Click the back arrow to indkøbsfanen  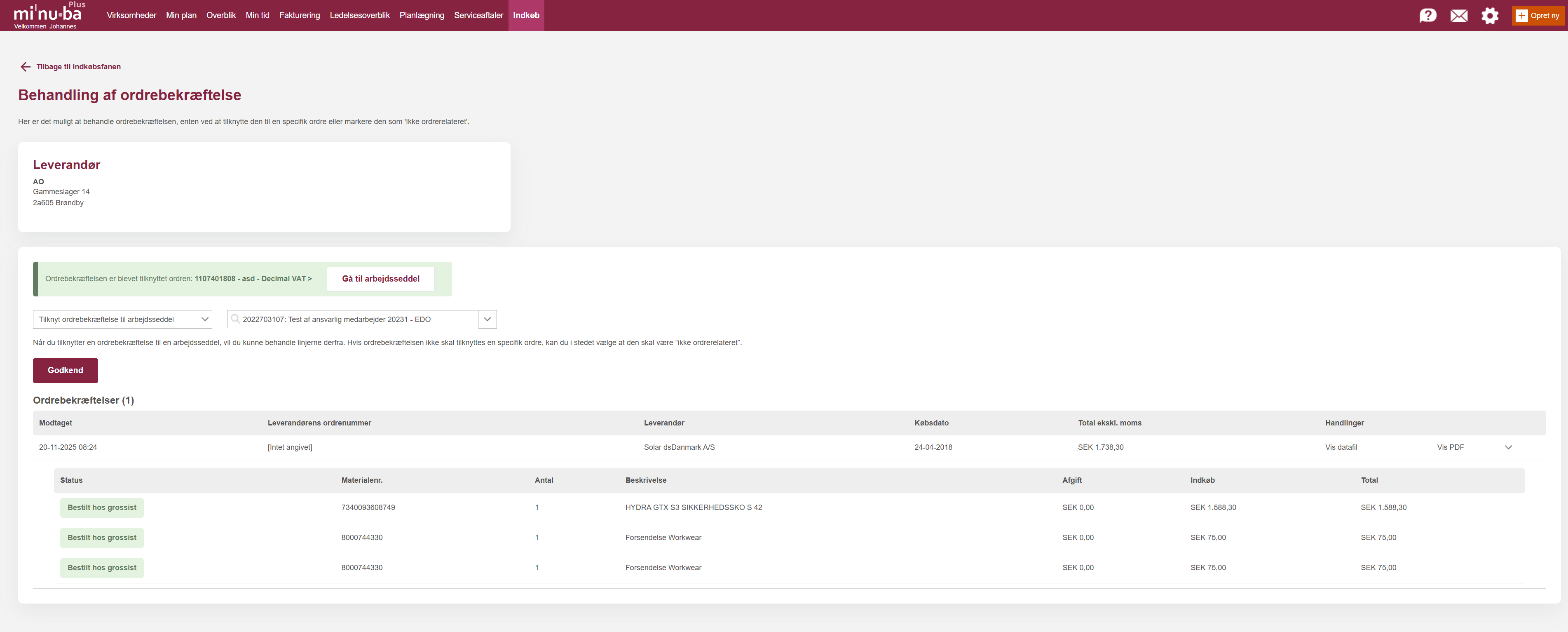coord(25,67)
